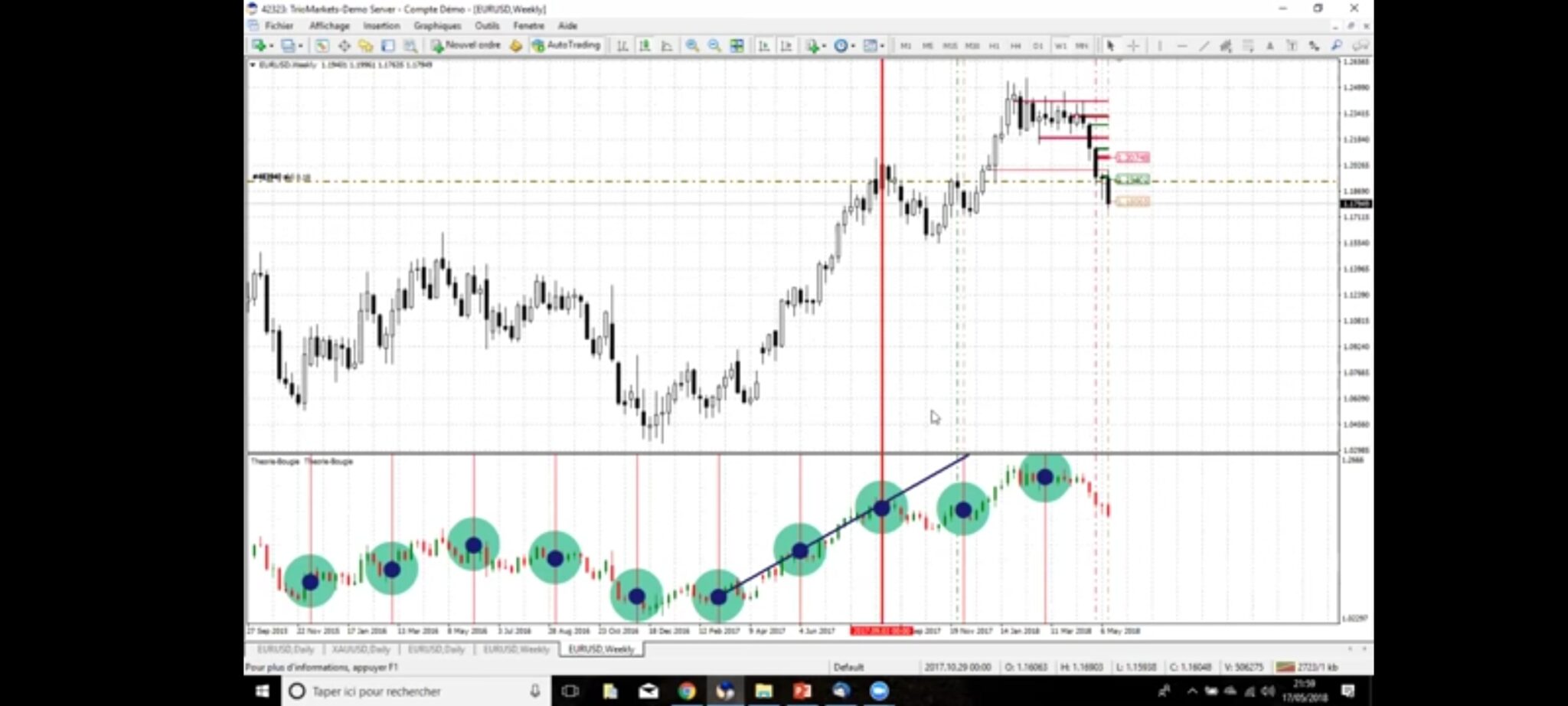Expand the Profiles dropdown arrow

[300, 46]
